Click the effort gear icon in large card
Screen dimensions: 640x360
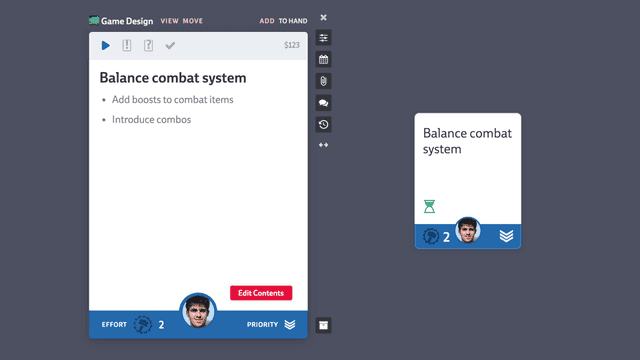coord(143,325)
